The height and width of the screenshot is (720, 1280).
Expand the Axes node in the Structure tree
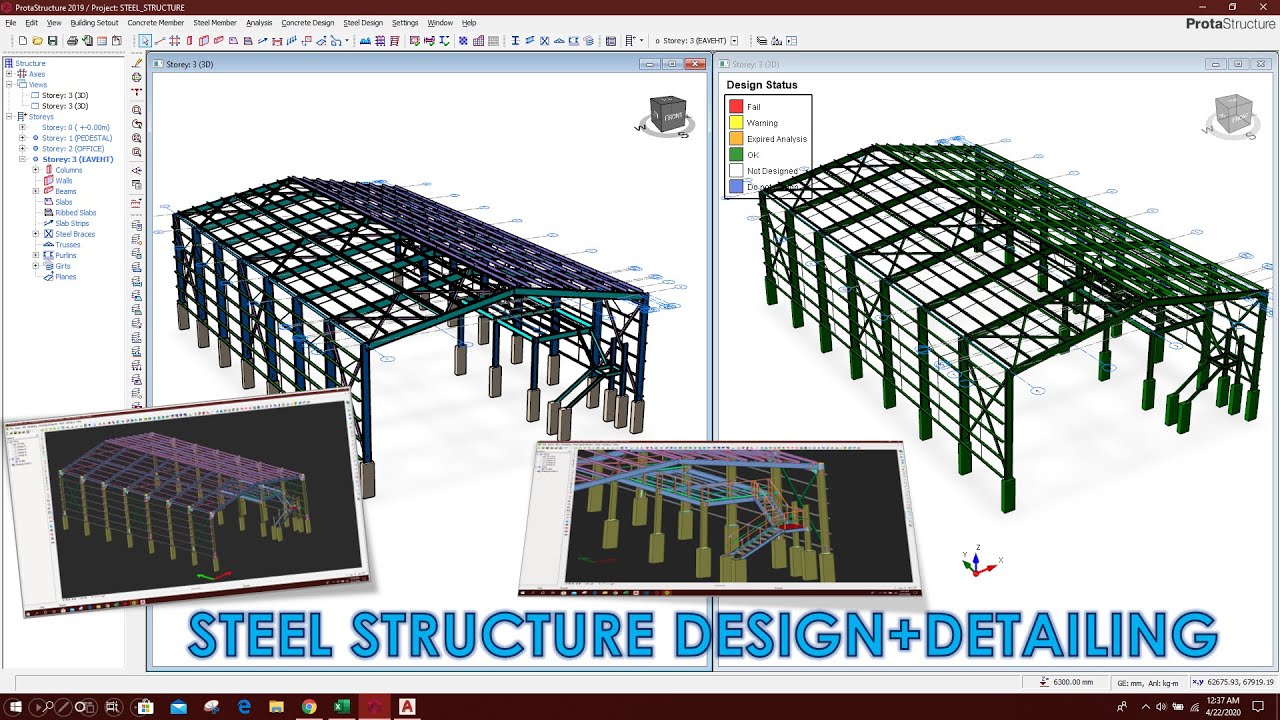click(x=9, y=74)
